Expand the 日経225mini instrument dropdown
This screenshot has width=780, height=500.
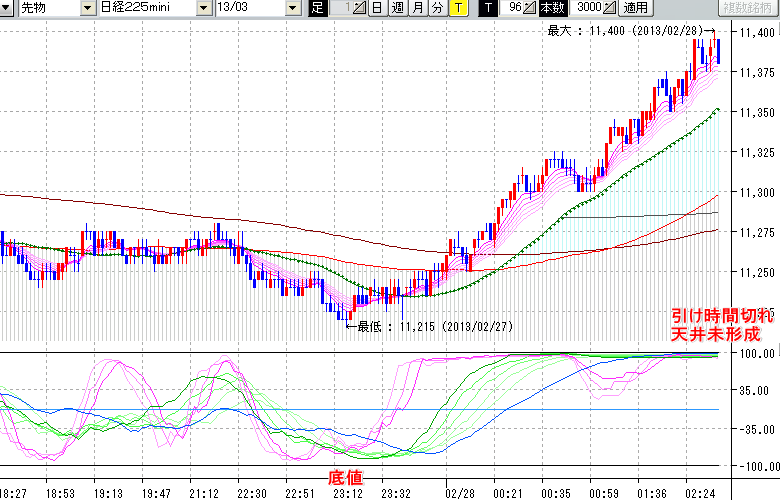pos(204,8)
